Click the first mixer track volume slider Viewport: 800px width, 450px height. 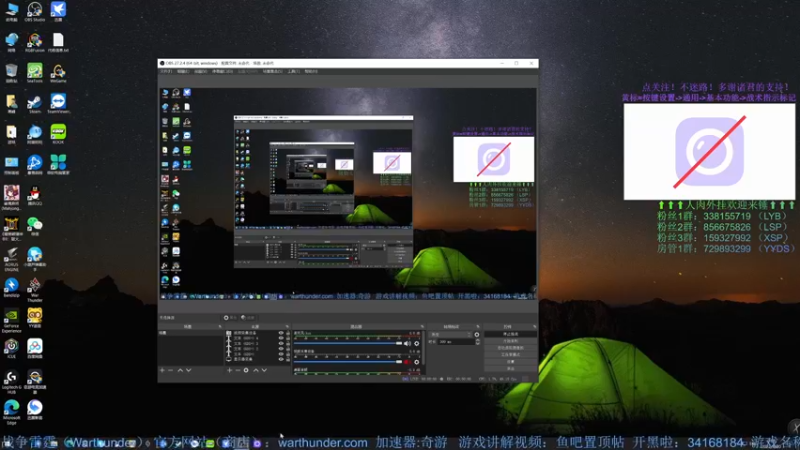click(348, 343)
